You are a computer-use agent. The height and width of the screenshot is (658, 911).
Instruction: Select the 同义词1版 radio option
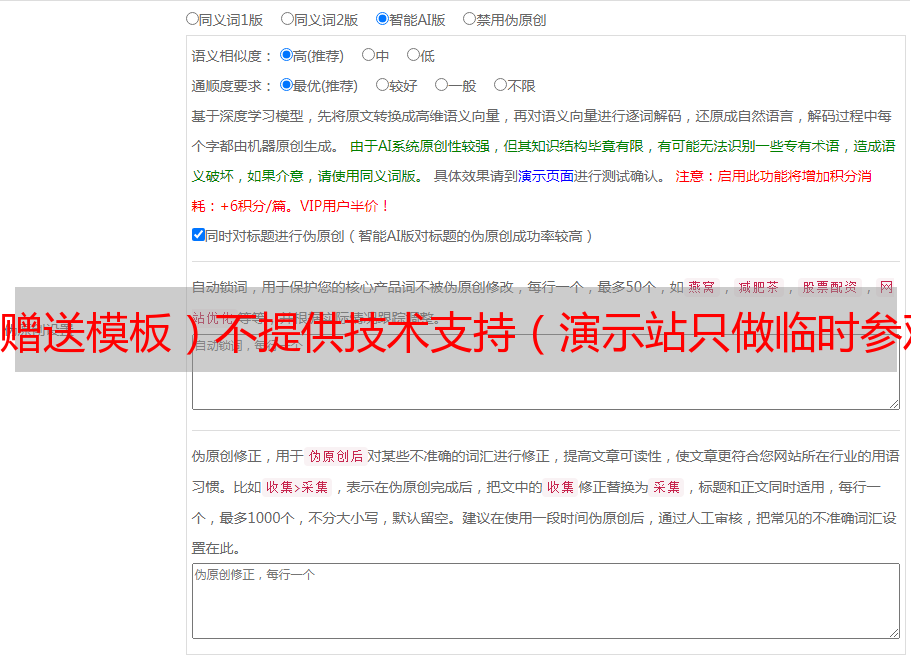click(193, 19)
